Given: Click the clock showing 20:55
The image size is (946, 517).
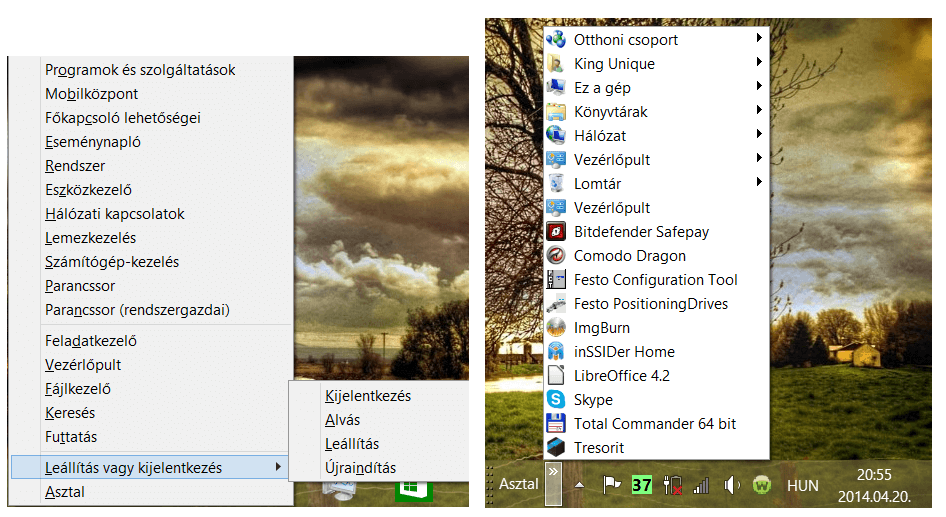Looking at the screenshot, I should [x=874, y=475].
